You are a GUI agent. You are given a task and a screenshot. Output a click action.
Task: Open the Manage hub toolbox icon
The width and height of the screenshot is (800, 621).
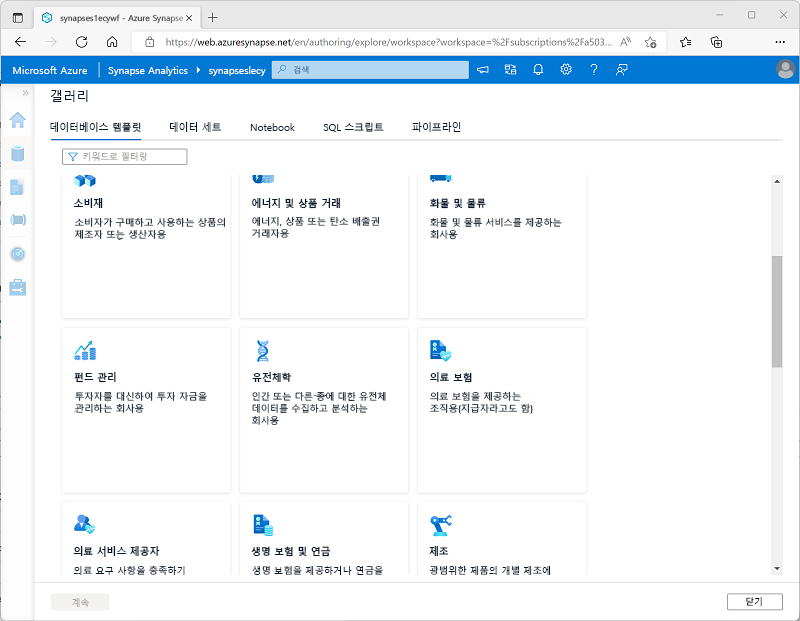point(17,287)
